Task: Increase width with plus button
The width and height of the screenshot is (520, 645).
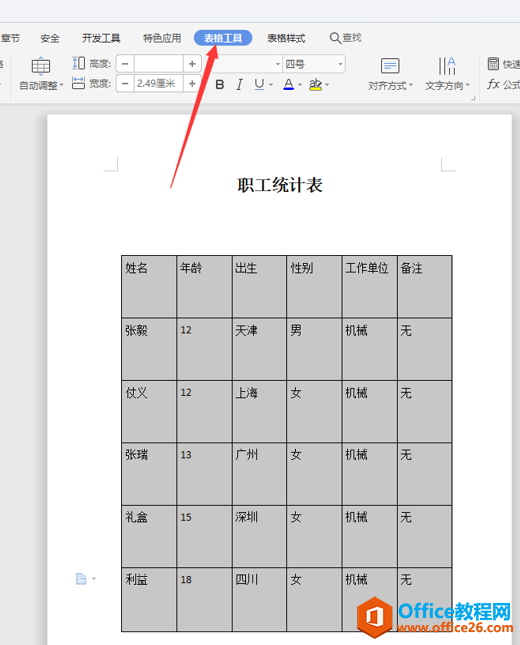Action: (192, 84)
